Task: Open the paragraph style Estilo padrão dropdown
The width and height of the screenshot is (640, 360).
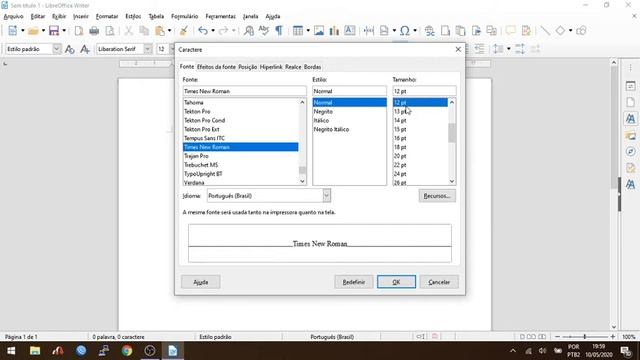Action: coord(56,49)
